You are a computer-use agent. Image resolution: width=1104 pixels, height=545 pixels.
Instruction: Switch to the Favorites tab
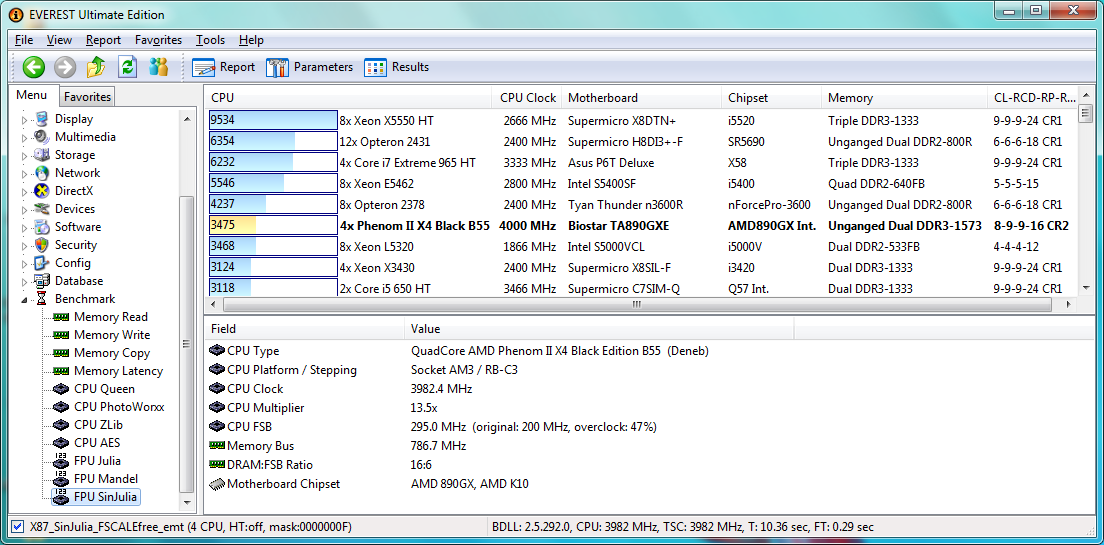[87, 96]
